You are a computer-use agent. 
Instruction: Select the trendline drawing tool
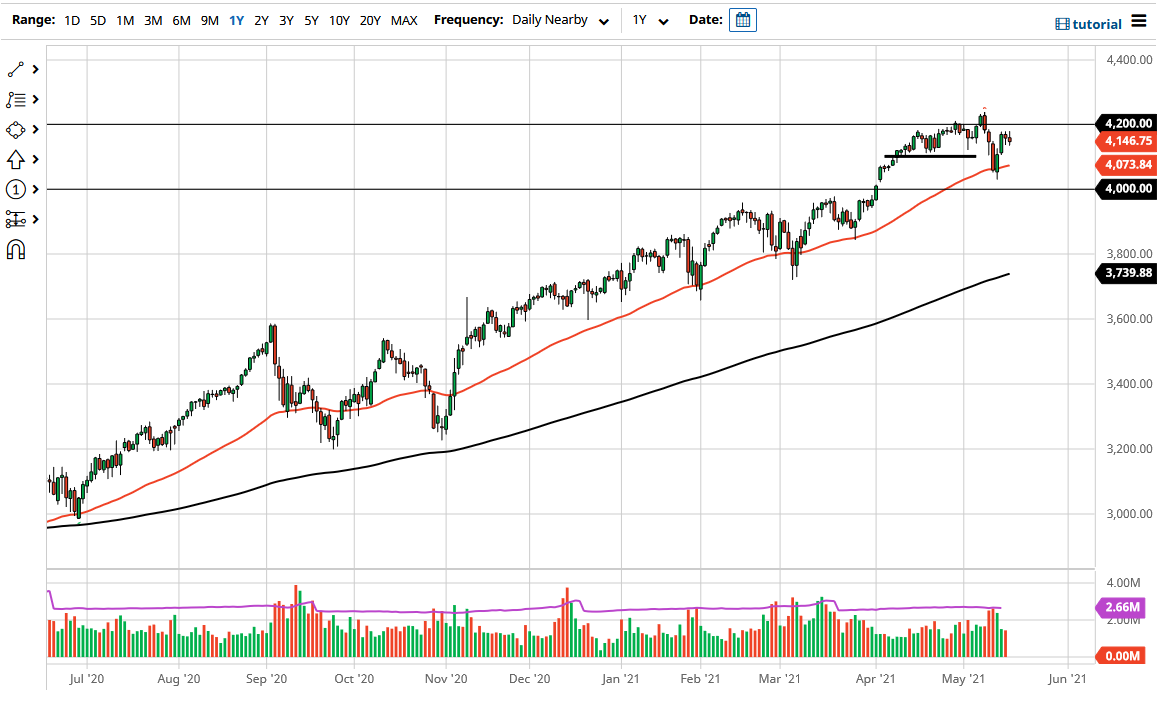click(x=15, y=69)
